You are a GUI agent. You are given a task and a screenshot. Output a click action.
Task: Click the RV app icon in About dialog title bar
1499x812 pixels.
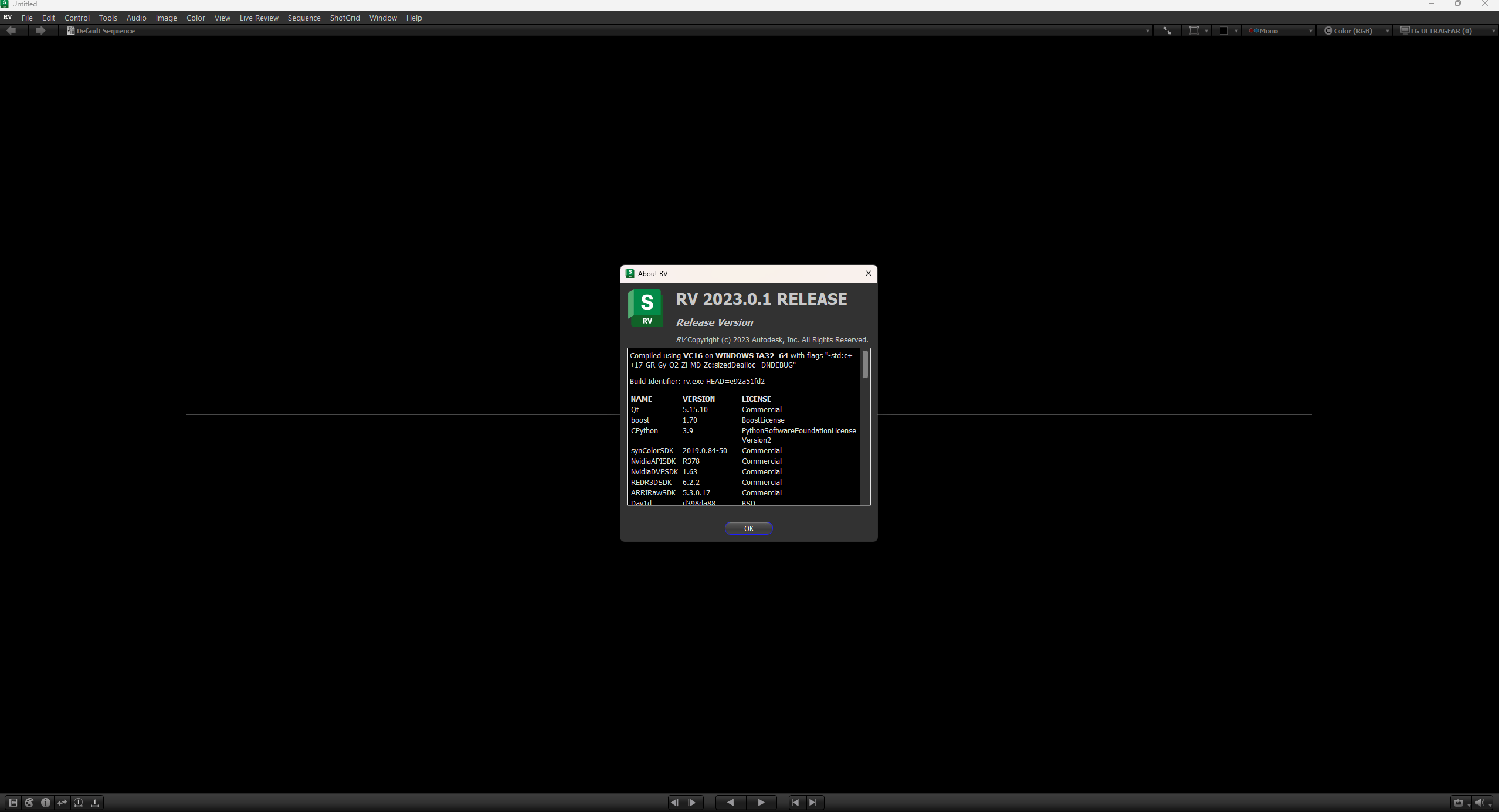[x=630, y=273]
